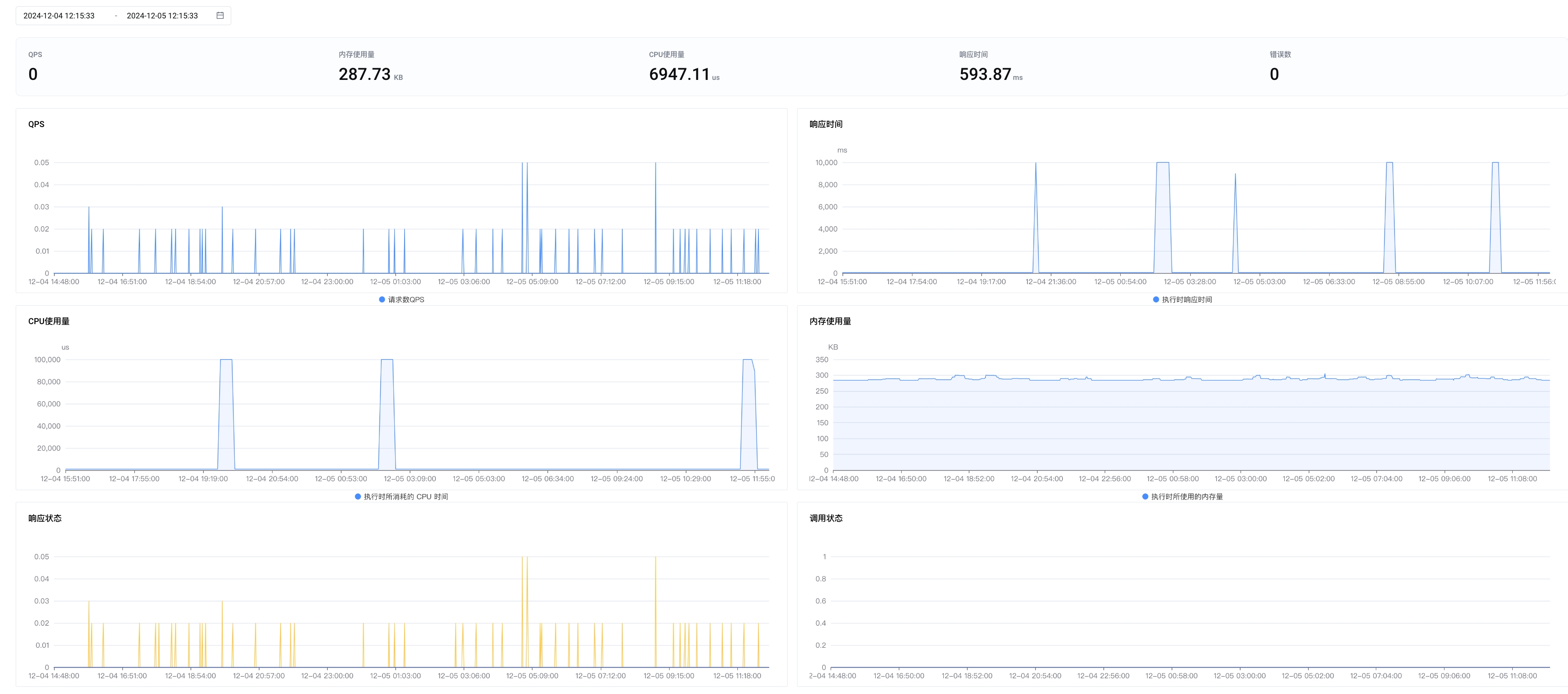The image size is (1568, 694).
Task: Click 12-05 03:28:00 on response time axis
Action: [x=1189, y=282]
